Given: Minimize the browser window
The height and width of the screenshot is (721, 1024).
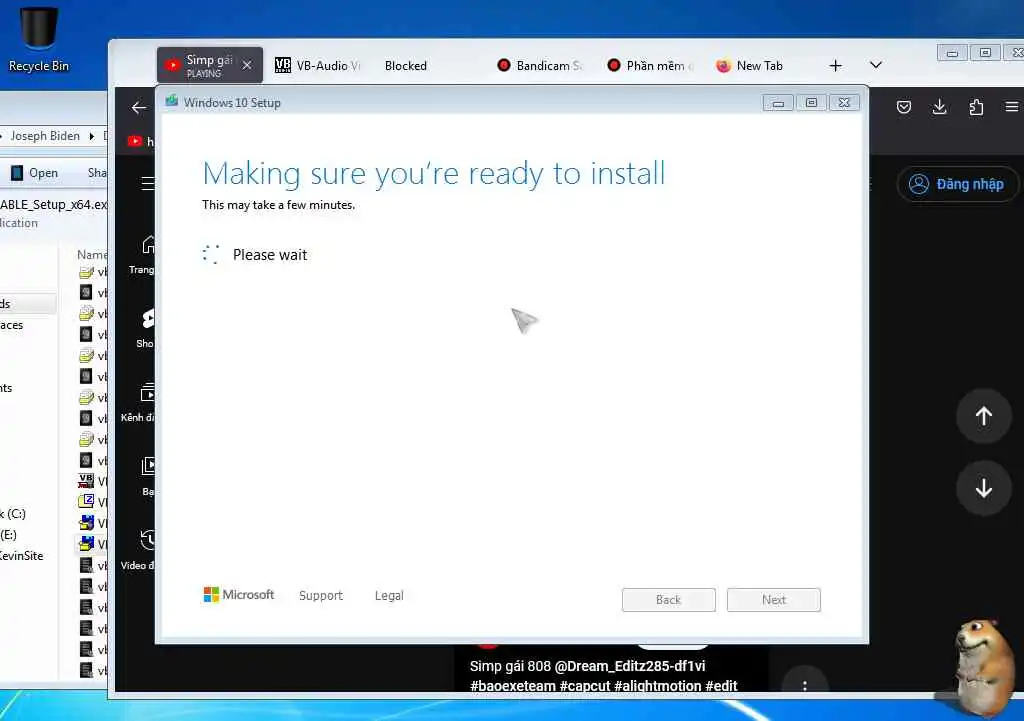Looking at the screenshot, I should [x=952, y=53].
